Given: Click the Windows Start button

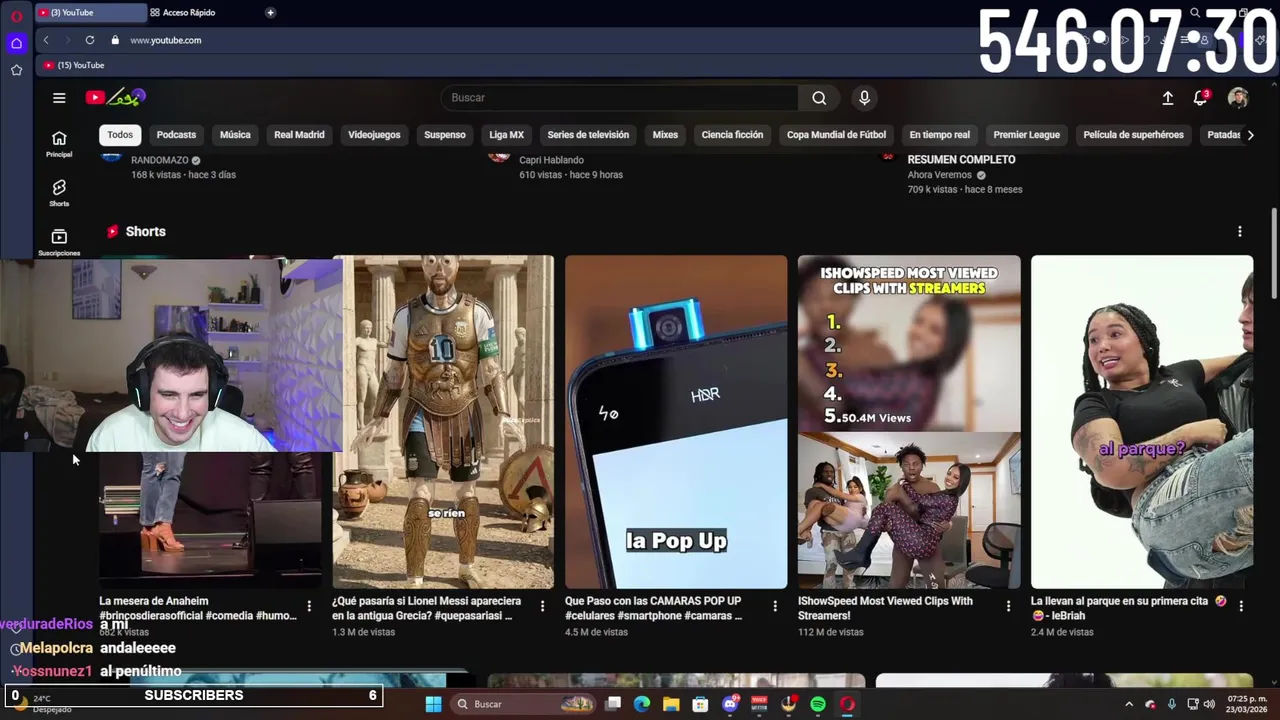Looking at the screenshot, I should pos(433,704).
